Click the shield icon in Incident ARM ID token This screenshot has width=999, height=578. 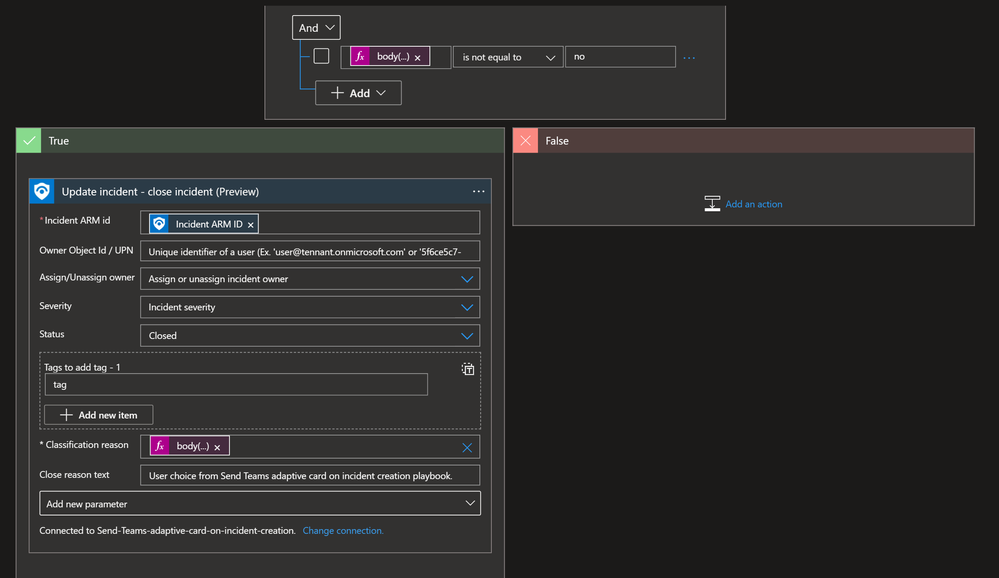[x=159, y=224]
